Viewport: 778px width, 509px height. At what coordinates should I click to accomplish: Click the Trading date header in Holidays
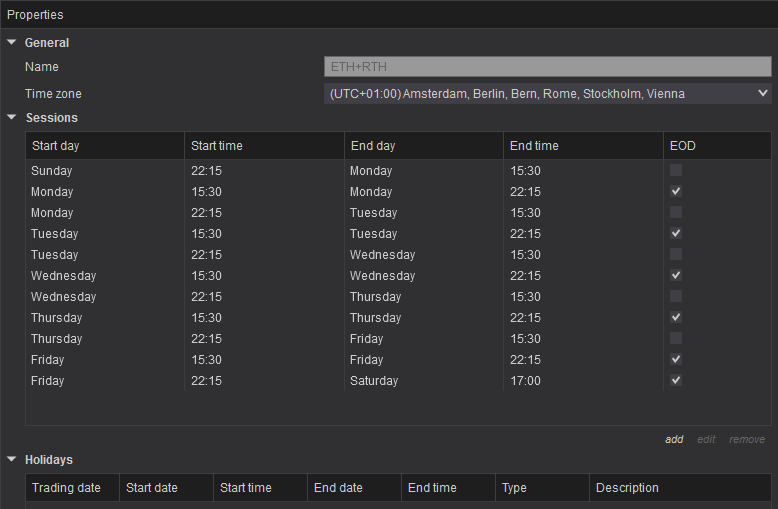coord(72,488)
